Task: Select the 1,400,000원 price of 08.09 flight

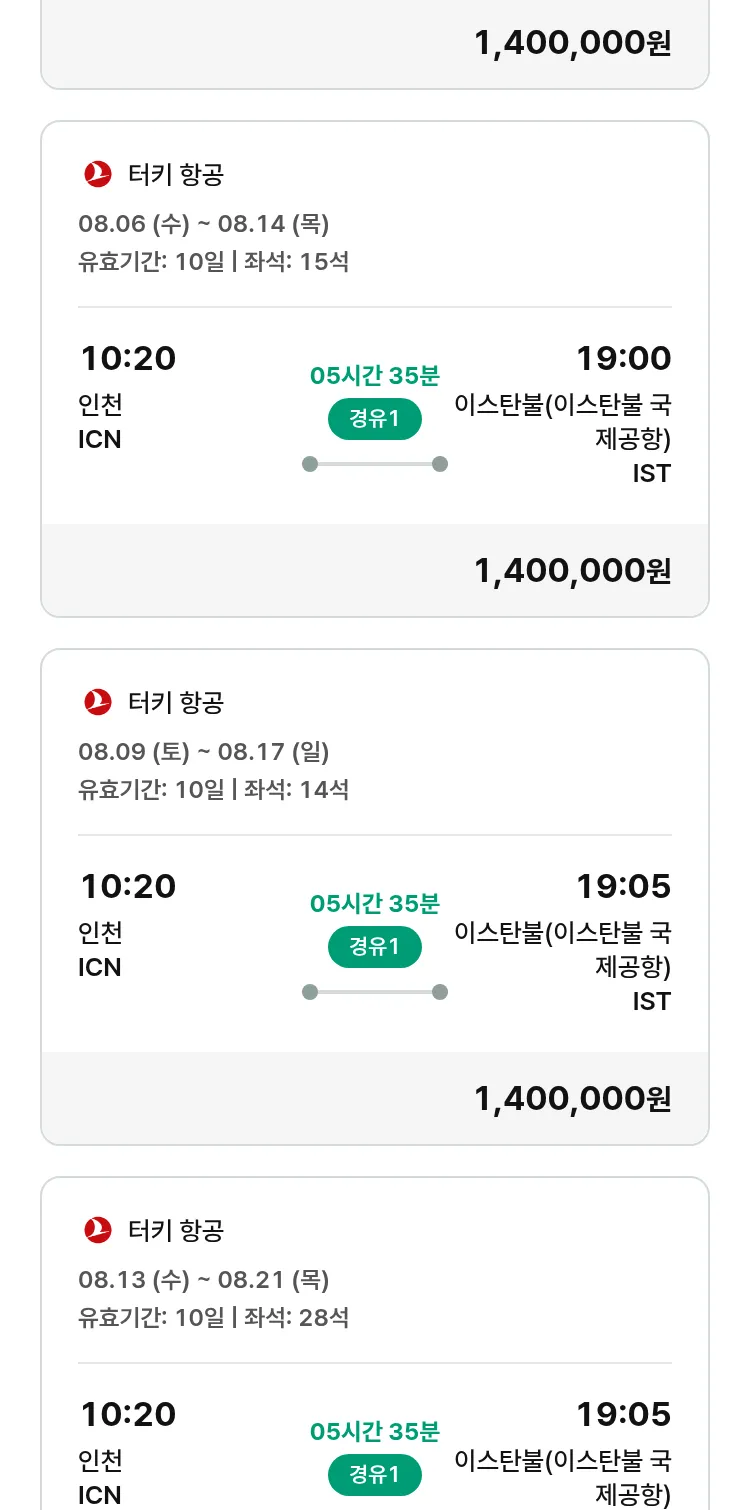Action: tap(572, 1099)
